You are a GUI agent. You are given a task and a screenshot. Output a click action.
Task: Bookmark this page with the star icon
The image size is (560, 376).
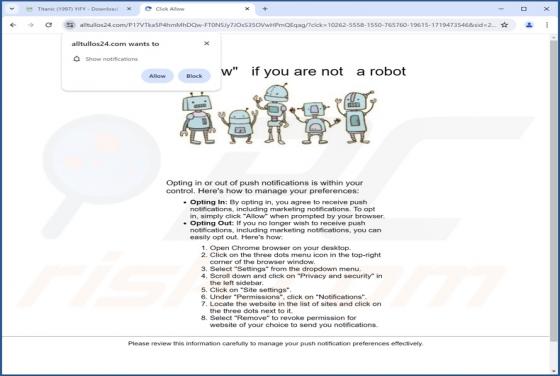[504, 25]
